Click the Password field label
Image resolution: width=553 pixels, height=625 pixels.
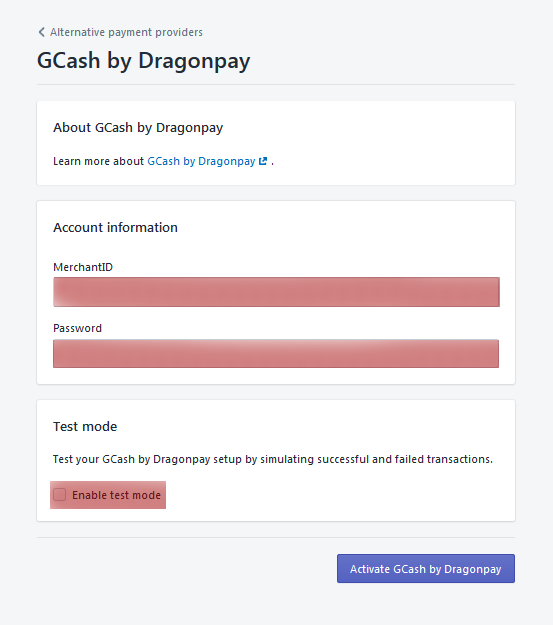pos(77,328)
